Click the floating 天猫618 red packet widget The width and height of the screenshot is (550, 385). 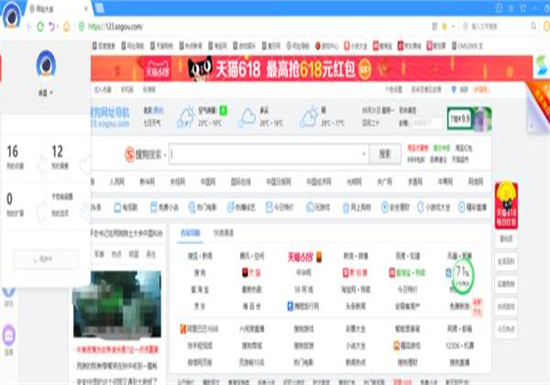tap(506, 205)
